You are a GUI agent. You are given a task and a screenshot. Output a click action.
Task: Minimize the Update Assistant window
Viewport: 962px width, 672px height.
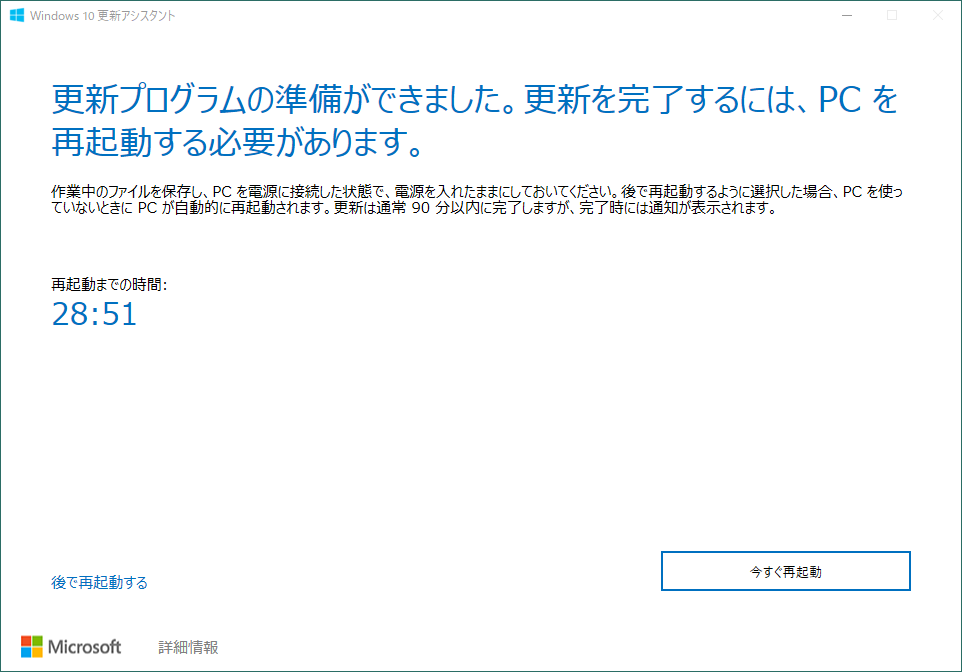pos(848,15)
